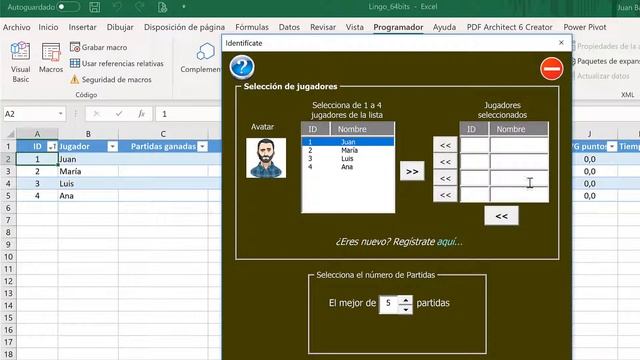Enable Usar referencias relativas

click(x=117, y=63)
